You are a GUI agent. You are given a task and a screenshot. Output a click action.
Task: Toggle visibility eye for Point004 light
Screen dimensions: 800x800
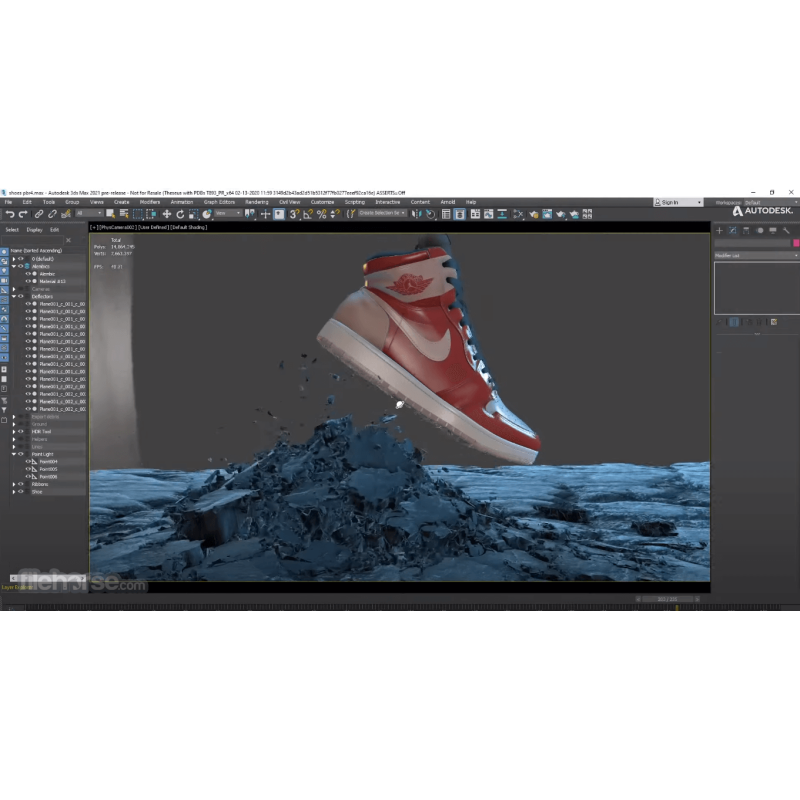click(x=28, y=461)
